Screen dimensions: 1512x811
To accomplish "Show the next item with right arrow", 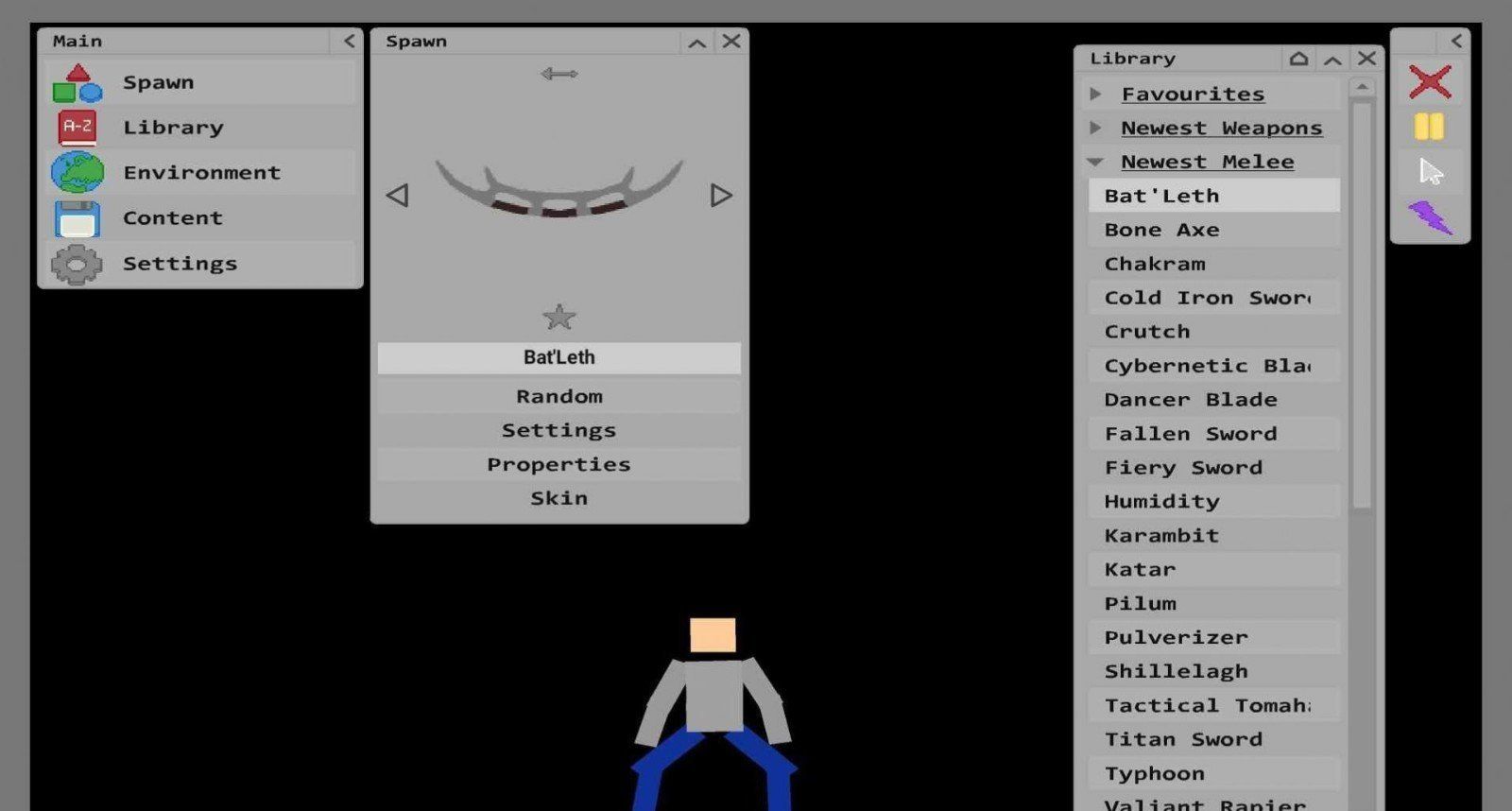I will tap(721, 195).
